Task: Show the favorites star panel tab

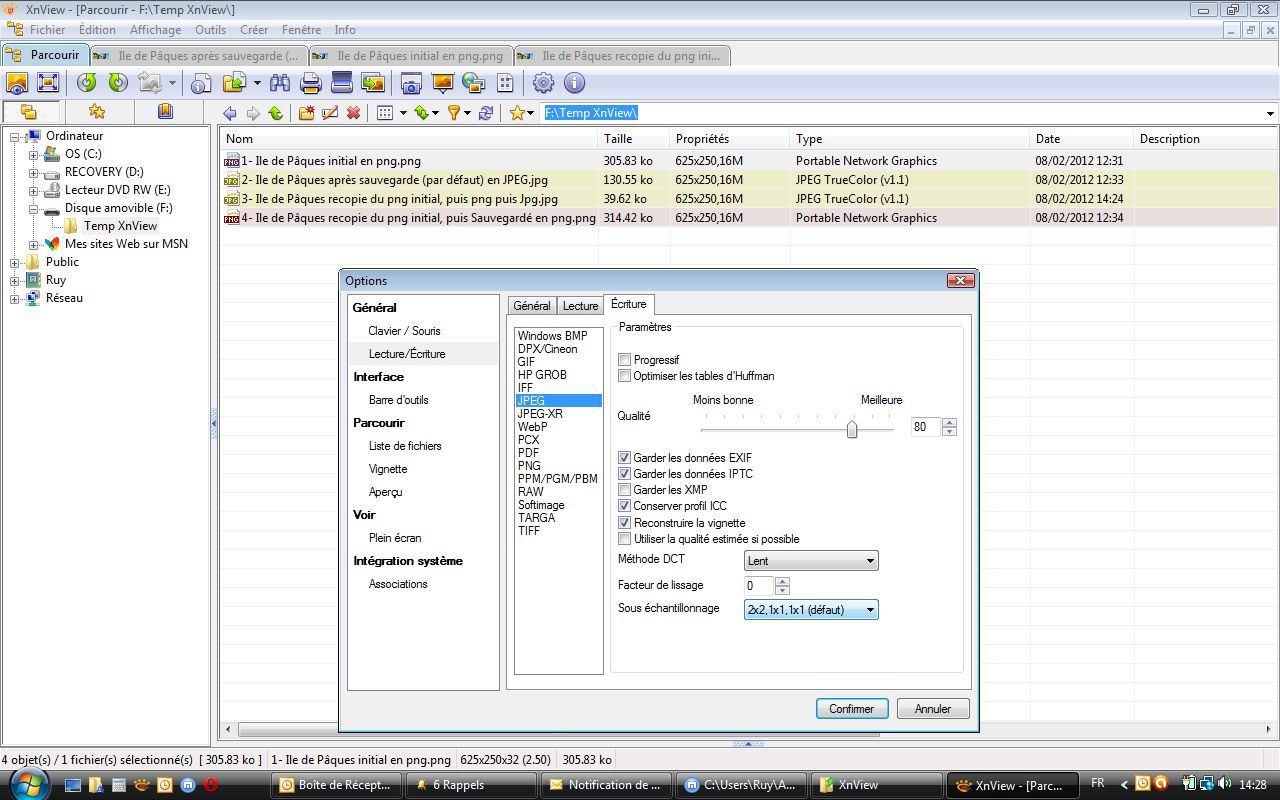Action: [x=97, y=111]
